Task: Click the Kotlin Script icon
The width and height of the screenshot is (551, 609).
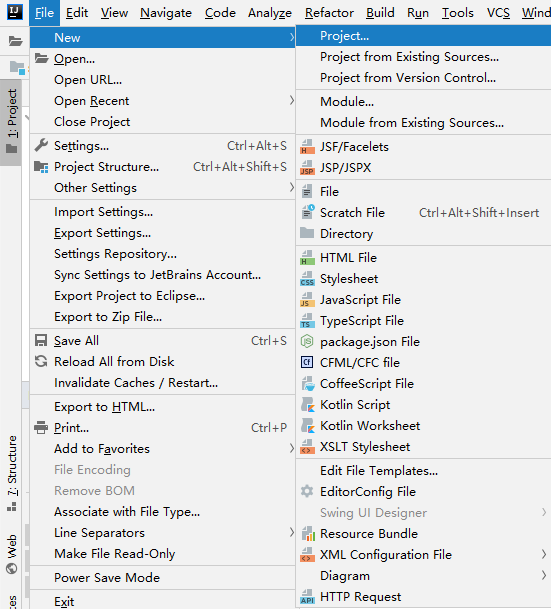Action: pyautogui.click(x=308, y=405)
